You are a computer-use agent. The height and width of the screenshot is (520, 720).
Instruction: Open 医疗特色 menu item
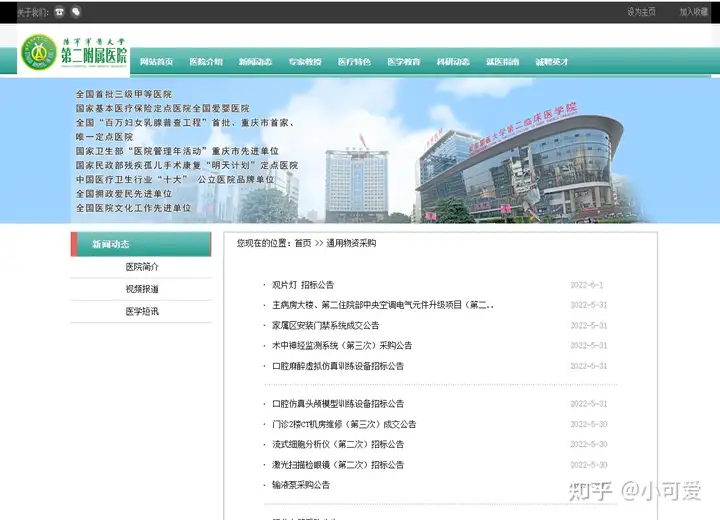pos(354,62)
